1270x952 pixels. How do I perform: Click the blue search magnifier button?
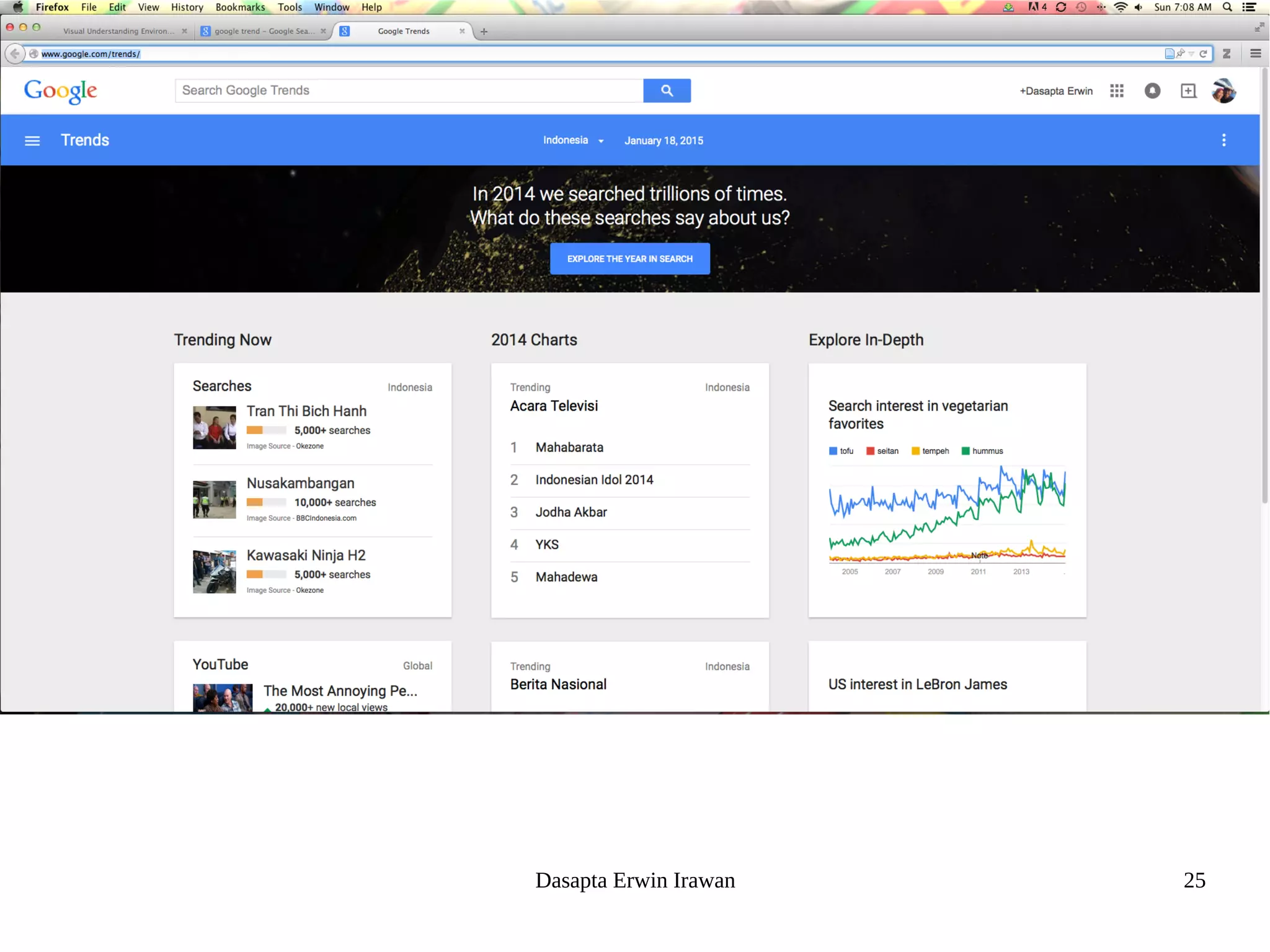coord(667,91)
